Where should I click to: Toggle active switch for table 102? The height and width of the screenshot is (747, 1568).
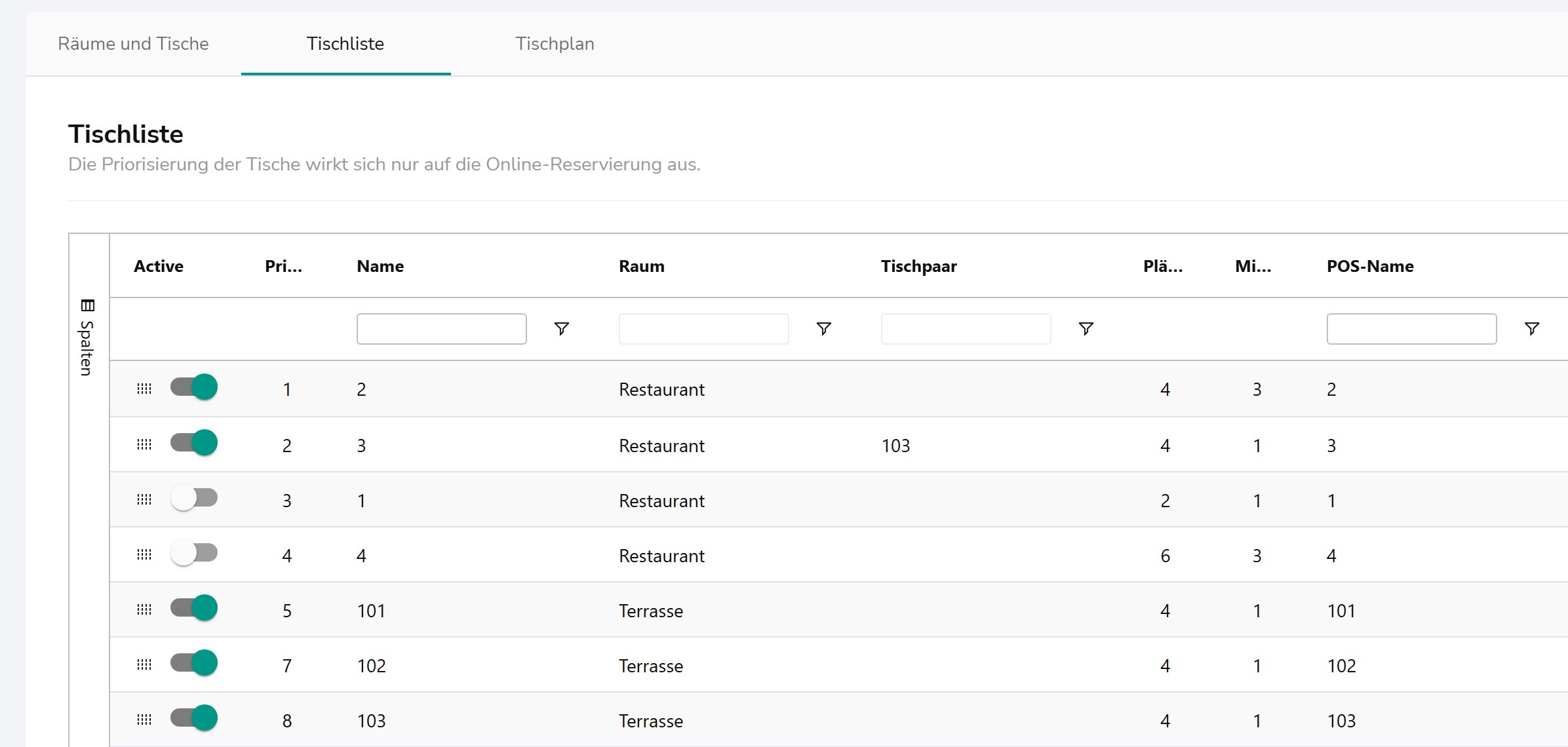[194, 662]
